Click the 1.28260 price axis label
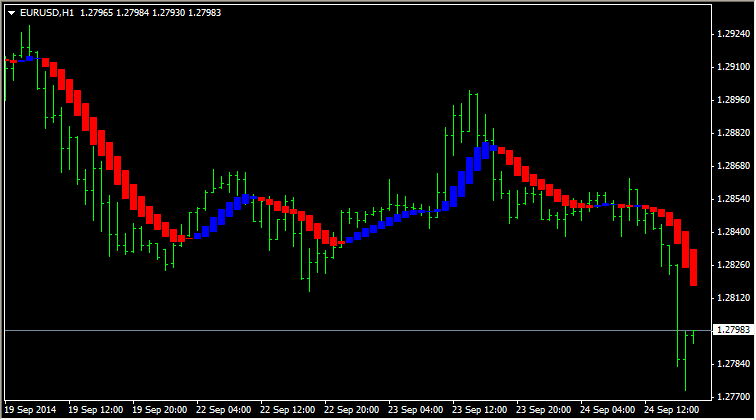This screenshot has height=420, width=756. (733, 265)
